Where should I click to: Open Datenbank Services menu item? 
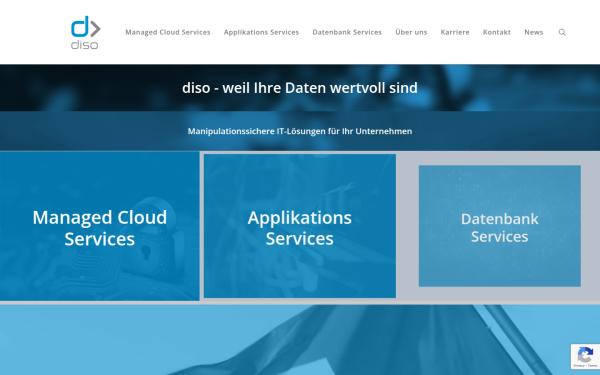[x=347, y=33]
